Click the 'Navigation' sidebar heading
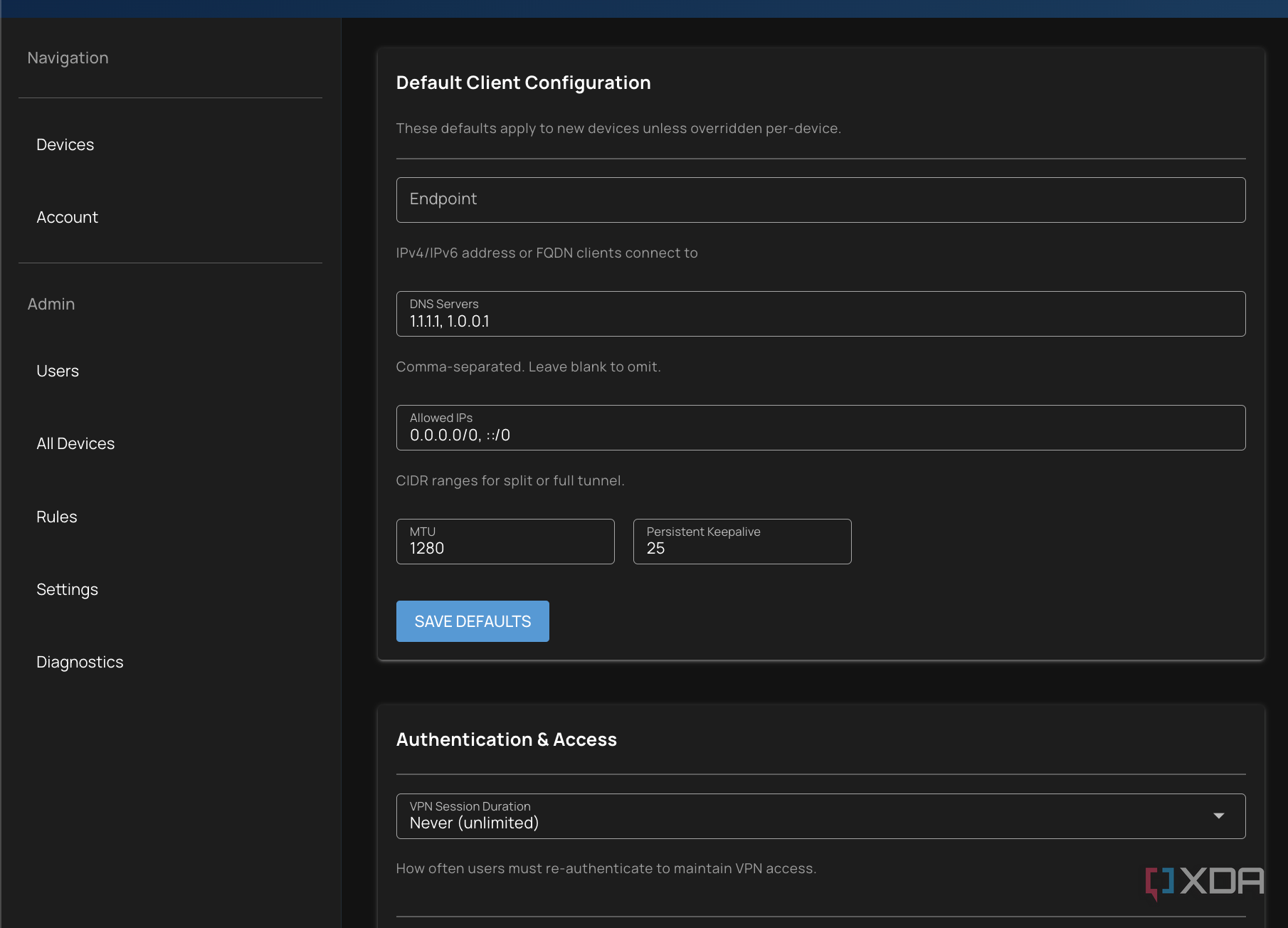 tap(68, 58)
